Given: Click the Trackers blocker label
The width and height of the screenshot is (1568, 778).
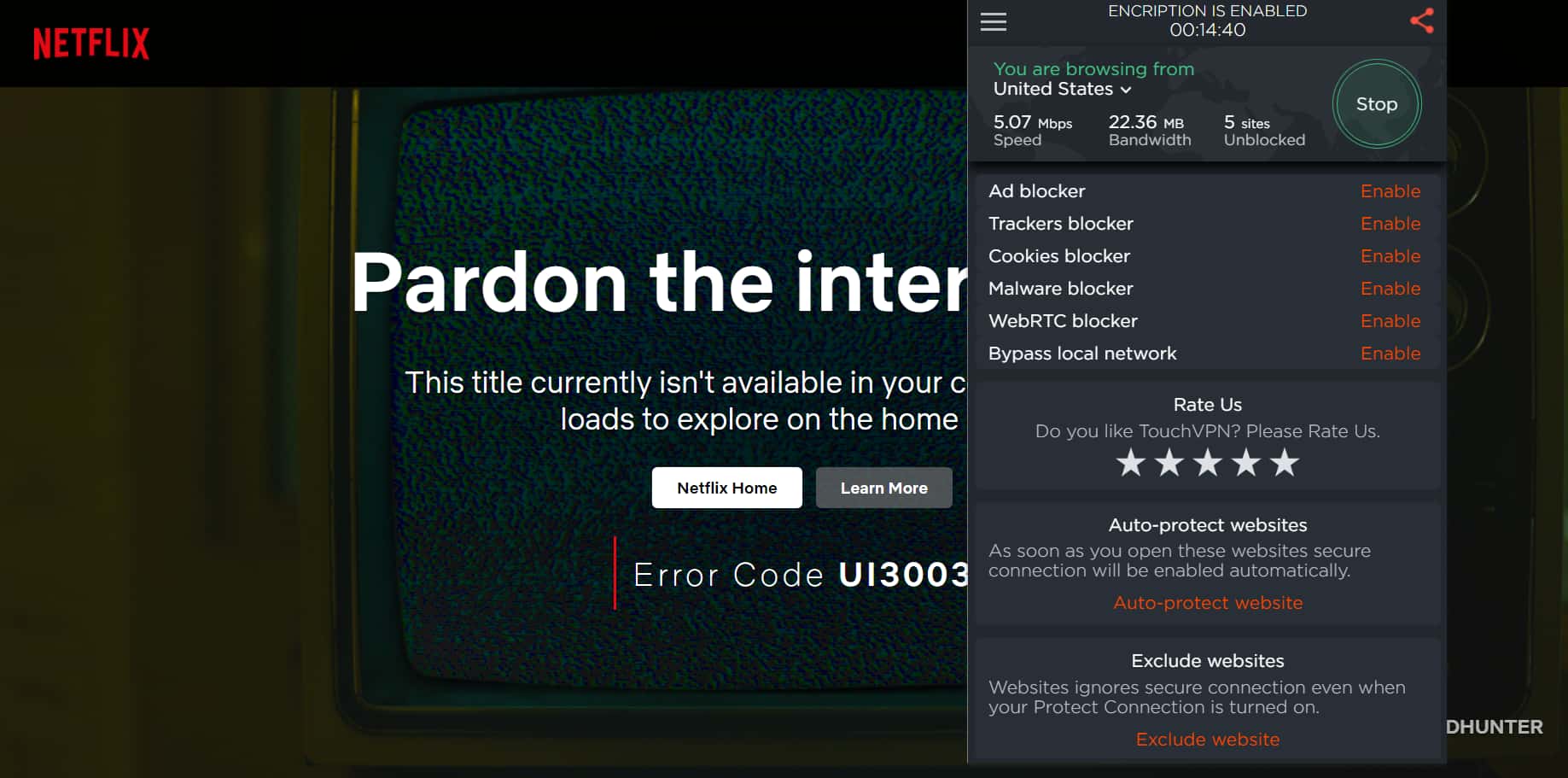Looking at the screenshot, I should coord(1061,224).
